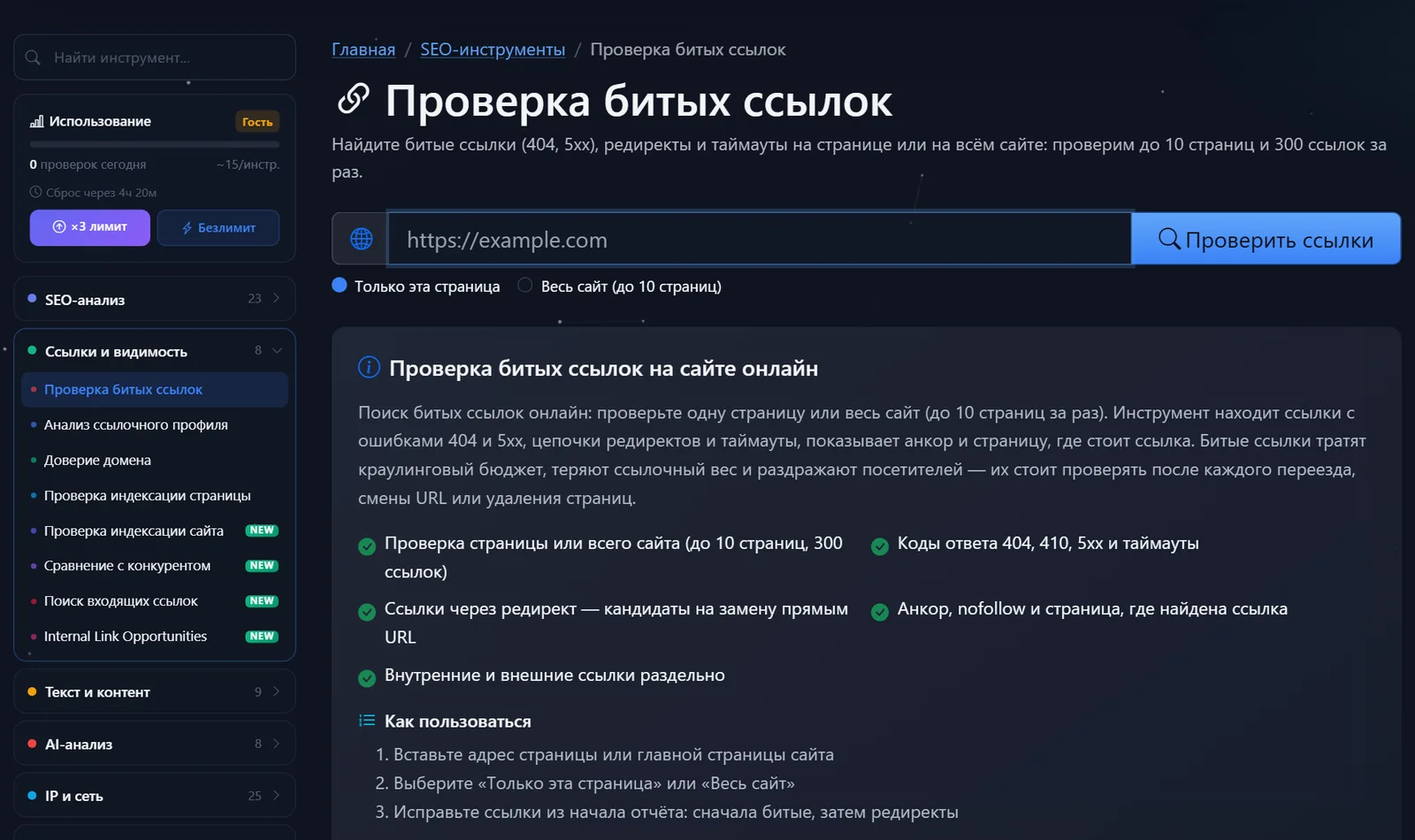The height and width of the screenshot is (840, 1415).
Task: Click the ~15/инстр. limit text
Action: click(248, 164)
